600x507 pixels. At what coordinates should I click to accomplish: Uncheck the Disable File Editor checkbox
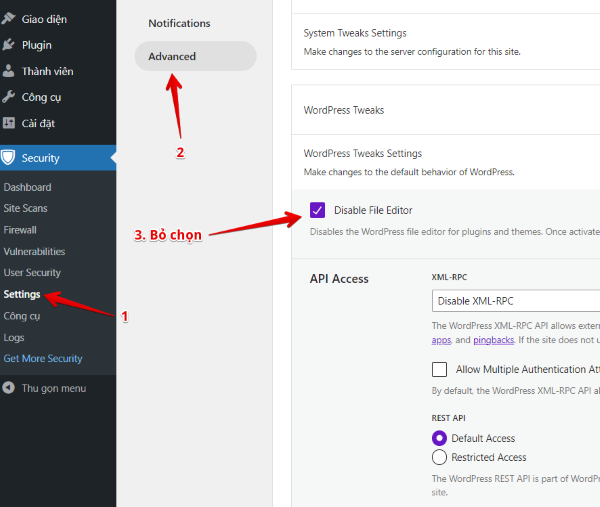pos(317,210)
